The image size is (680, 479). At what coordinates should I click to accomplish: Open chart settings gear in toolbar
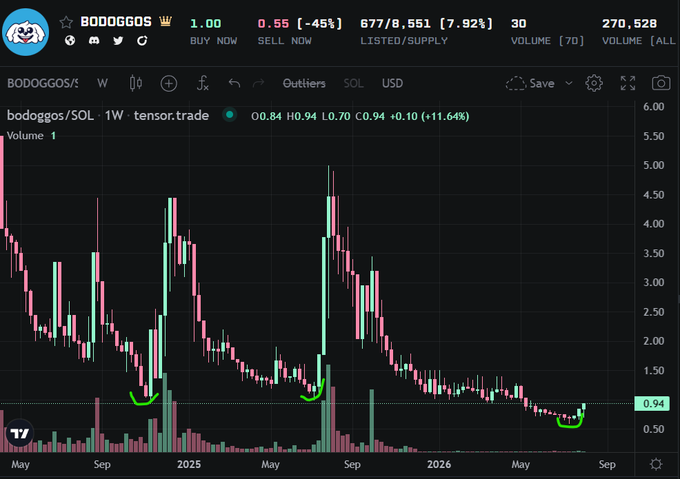coord(594,83)
